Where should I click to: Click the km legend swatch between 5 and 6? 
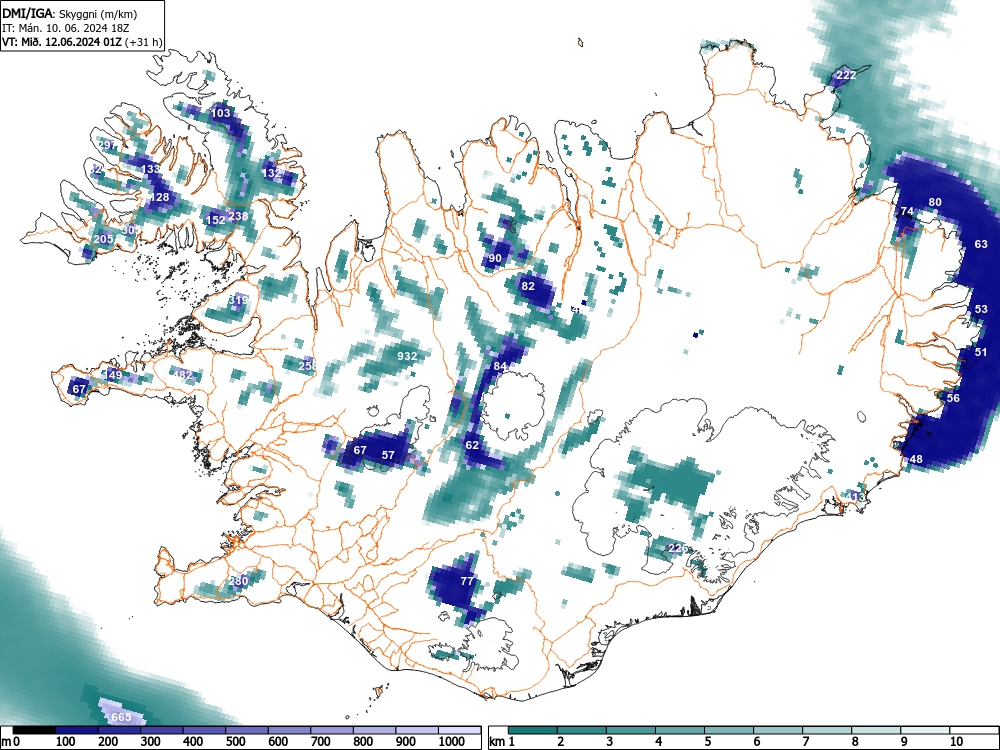(x=729, y=730)
